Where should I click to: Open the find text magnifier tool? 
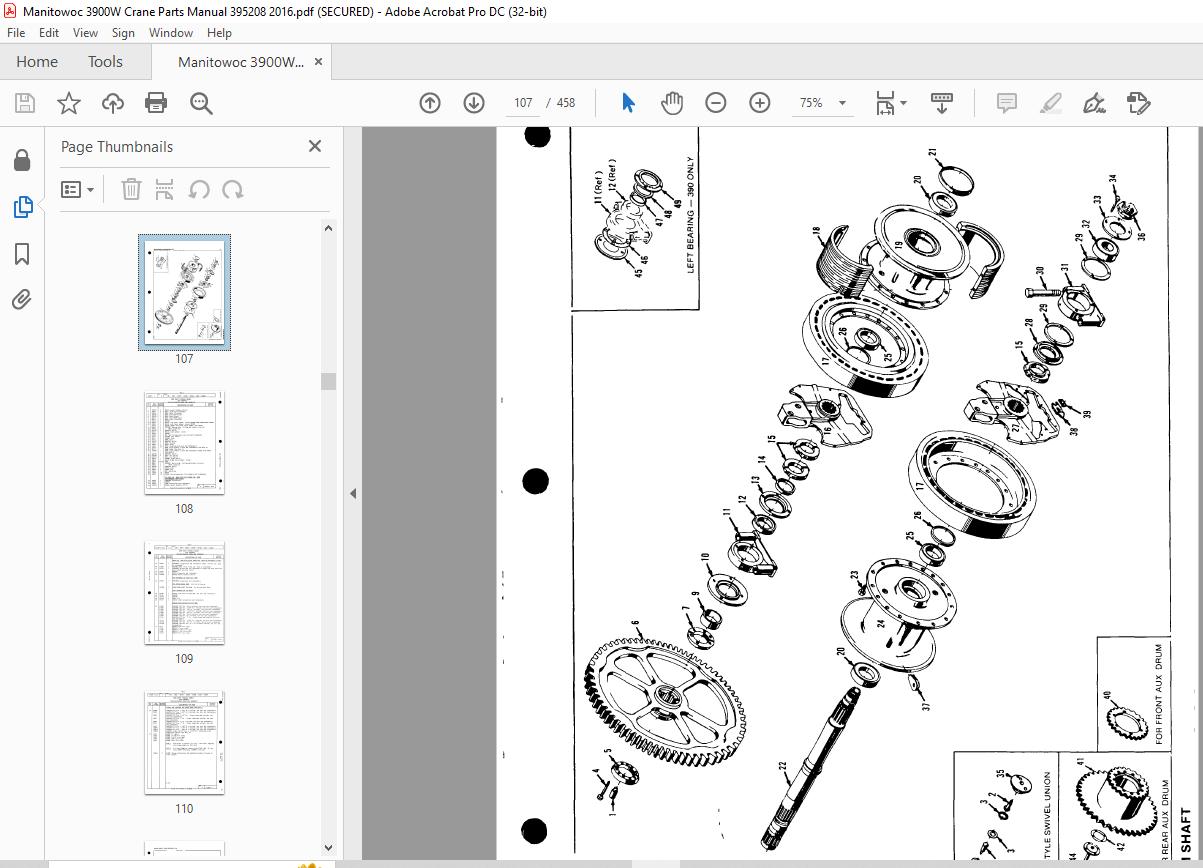201,103
